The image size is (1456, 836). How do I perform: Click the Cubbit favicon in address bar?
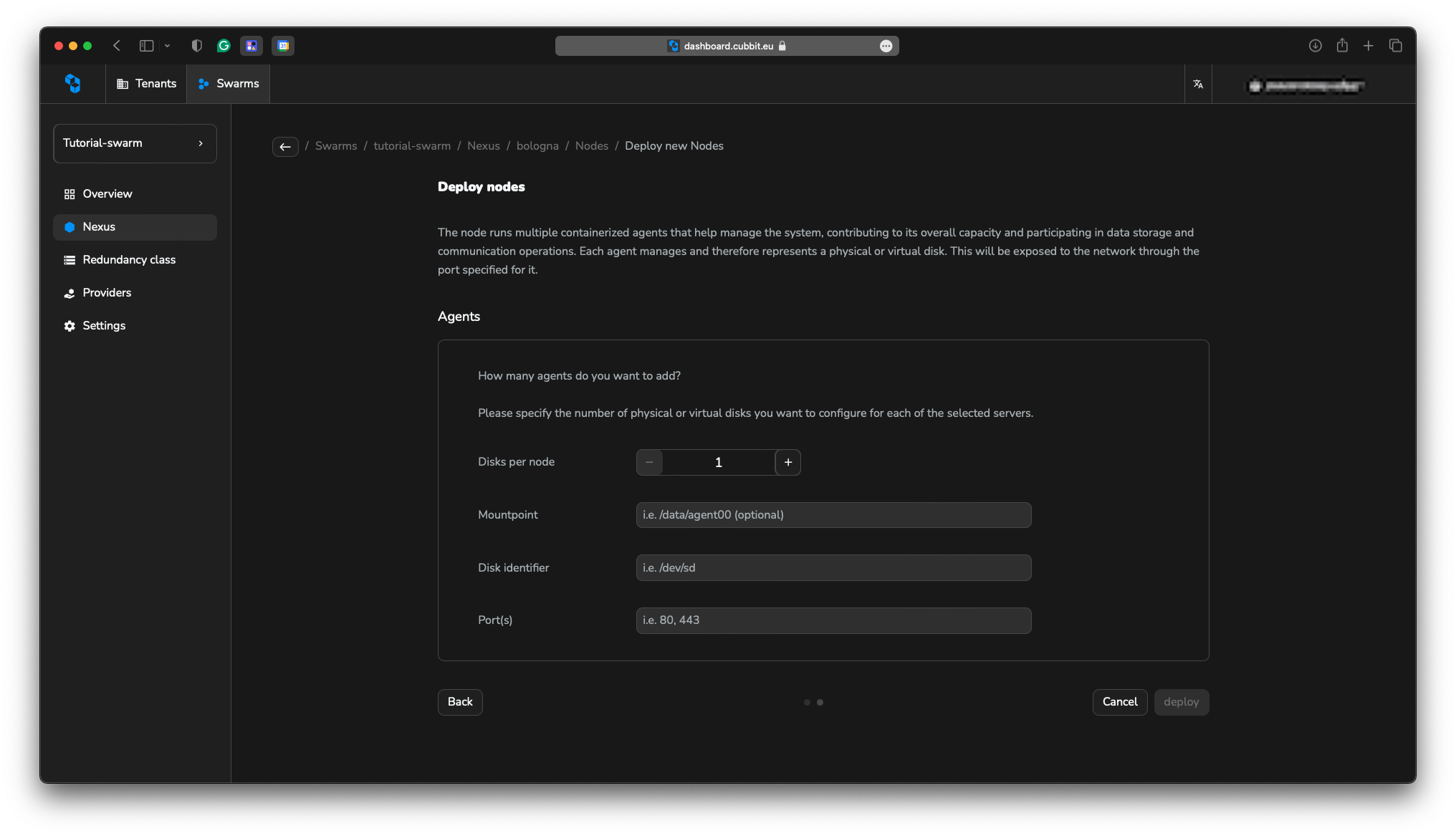[673, 46]
